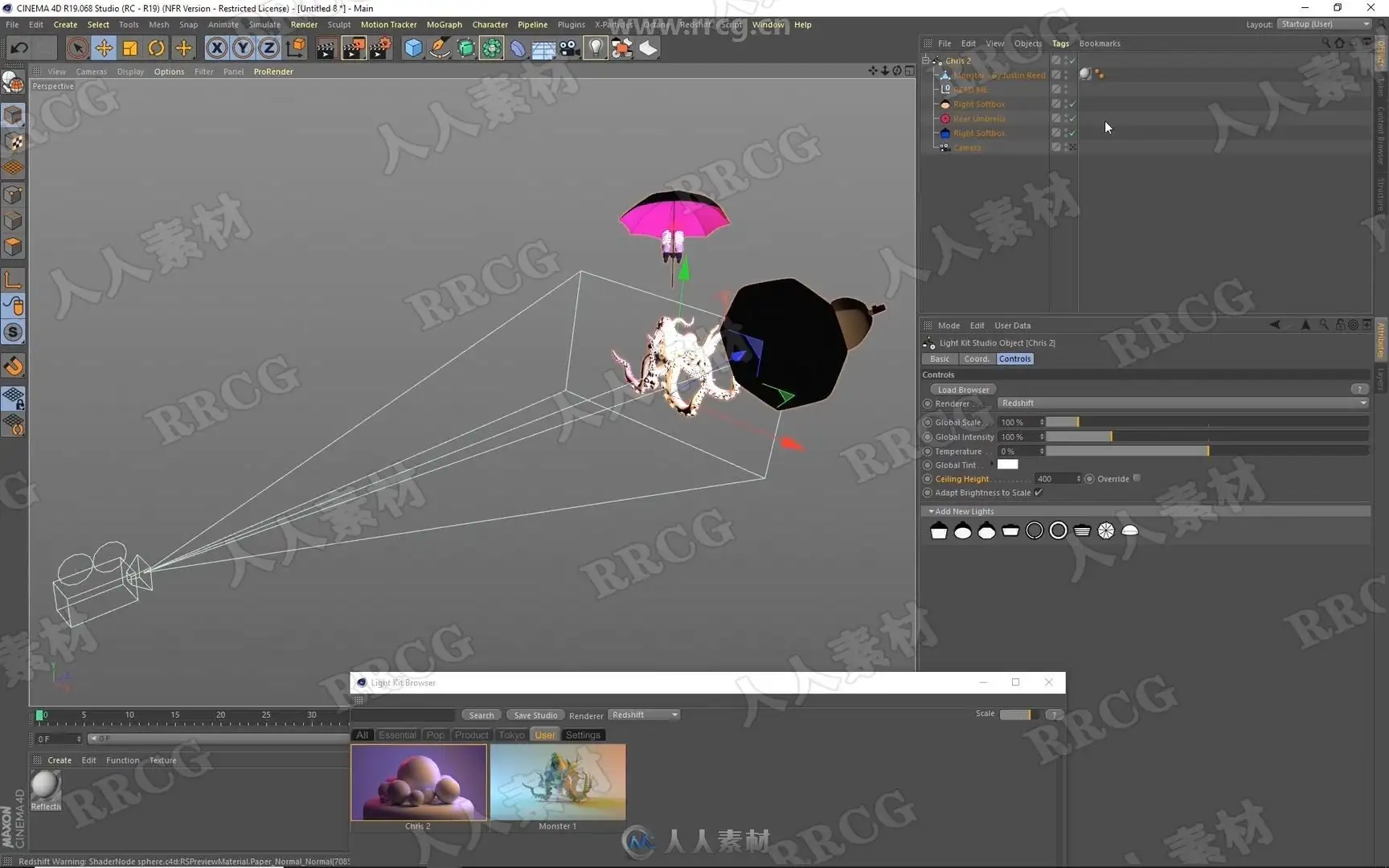Click the Load Browser button
Viewport: 1389px width, 868px height.
click(x=963, y=390)
